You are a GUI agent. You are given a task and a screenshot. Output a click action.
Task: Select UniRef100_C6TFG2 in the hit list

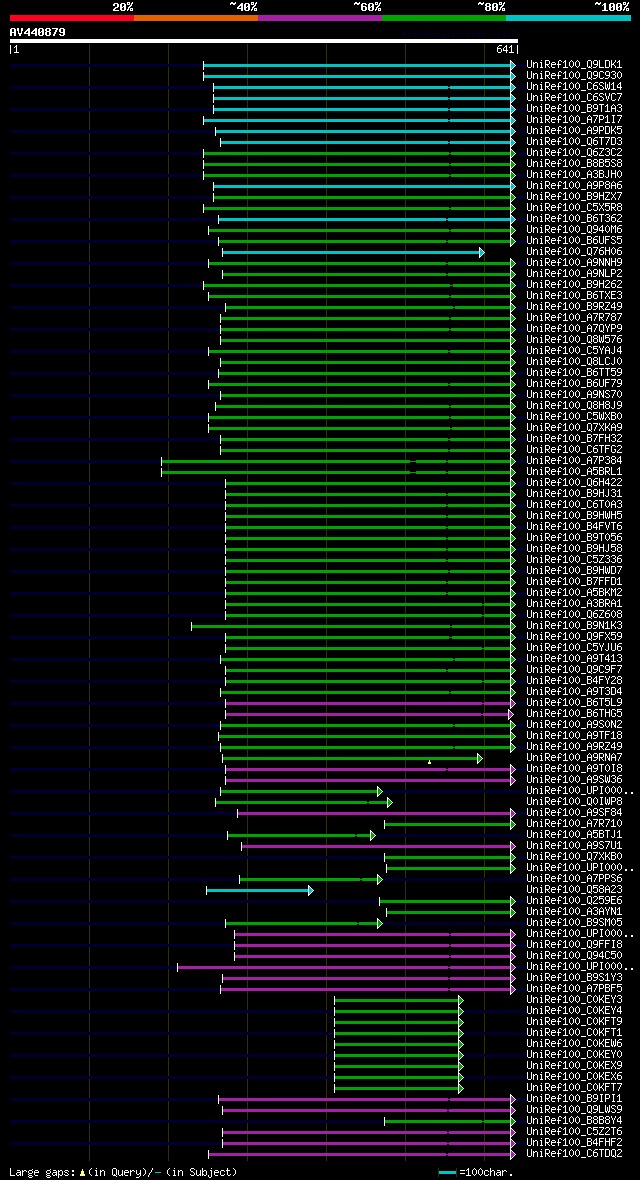pos(574,449)
